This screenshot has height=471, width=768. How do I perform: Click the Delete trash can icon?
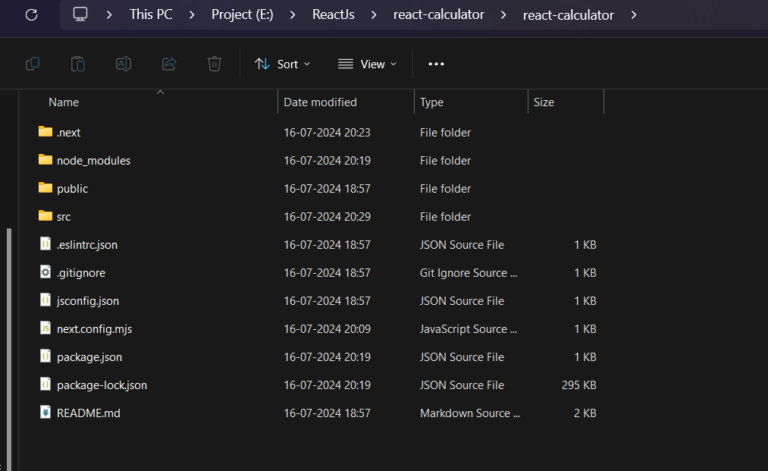[x=215, y=64]
